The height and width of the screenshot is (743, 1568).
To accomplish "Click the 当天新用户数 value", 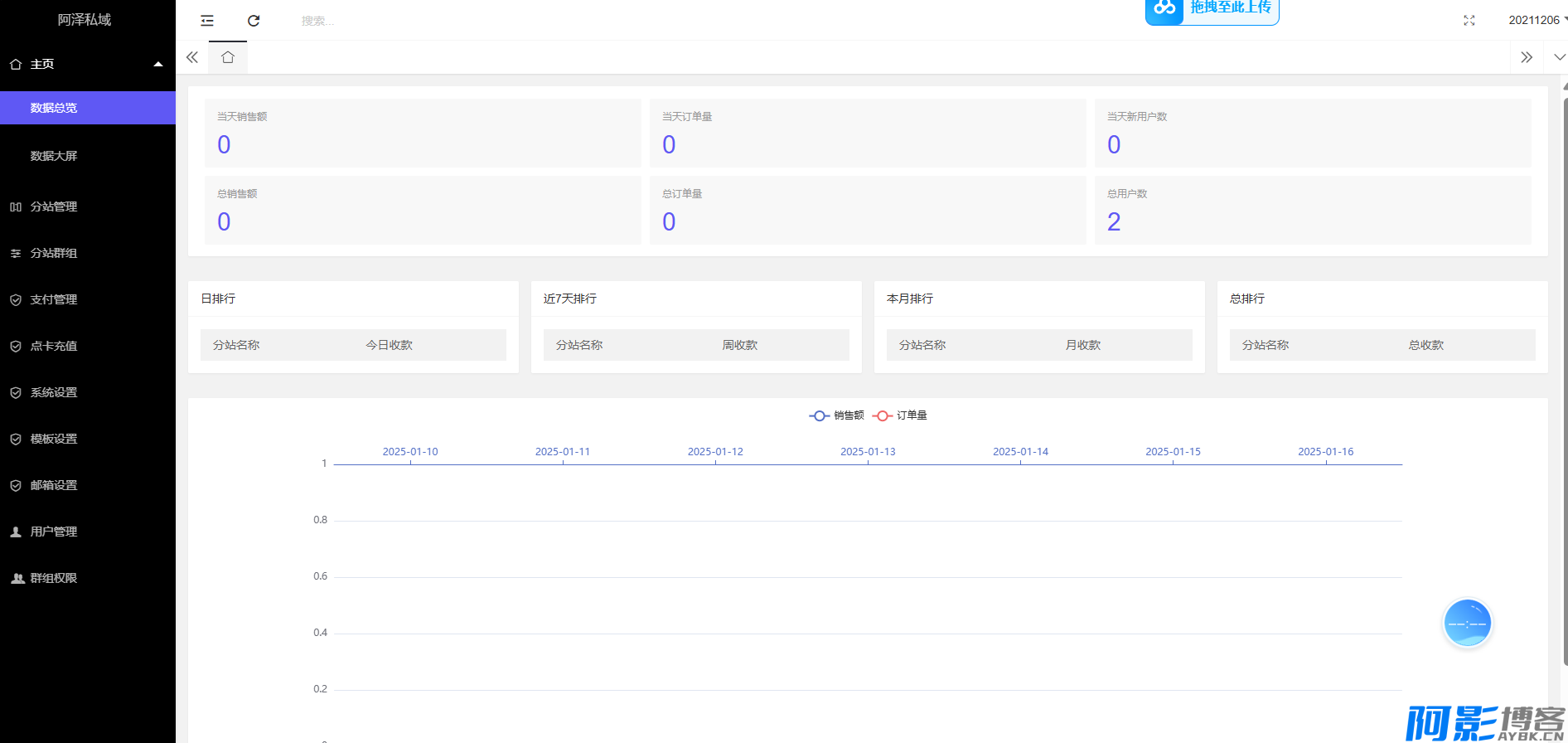I will [x=1114, y=144].
